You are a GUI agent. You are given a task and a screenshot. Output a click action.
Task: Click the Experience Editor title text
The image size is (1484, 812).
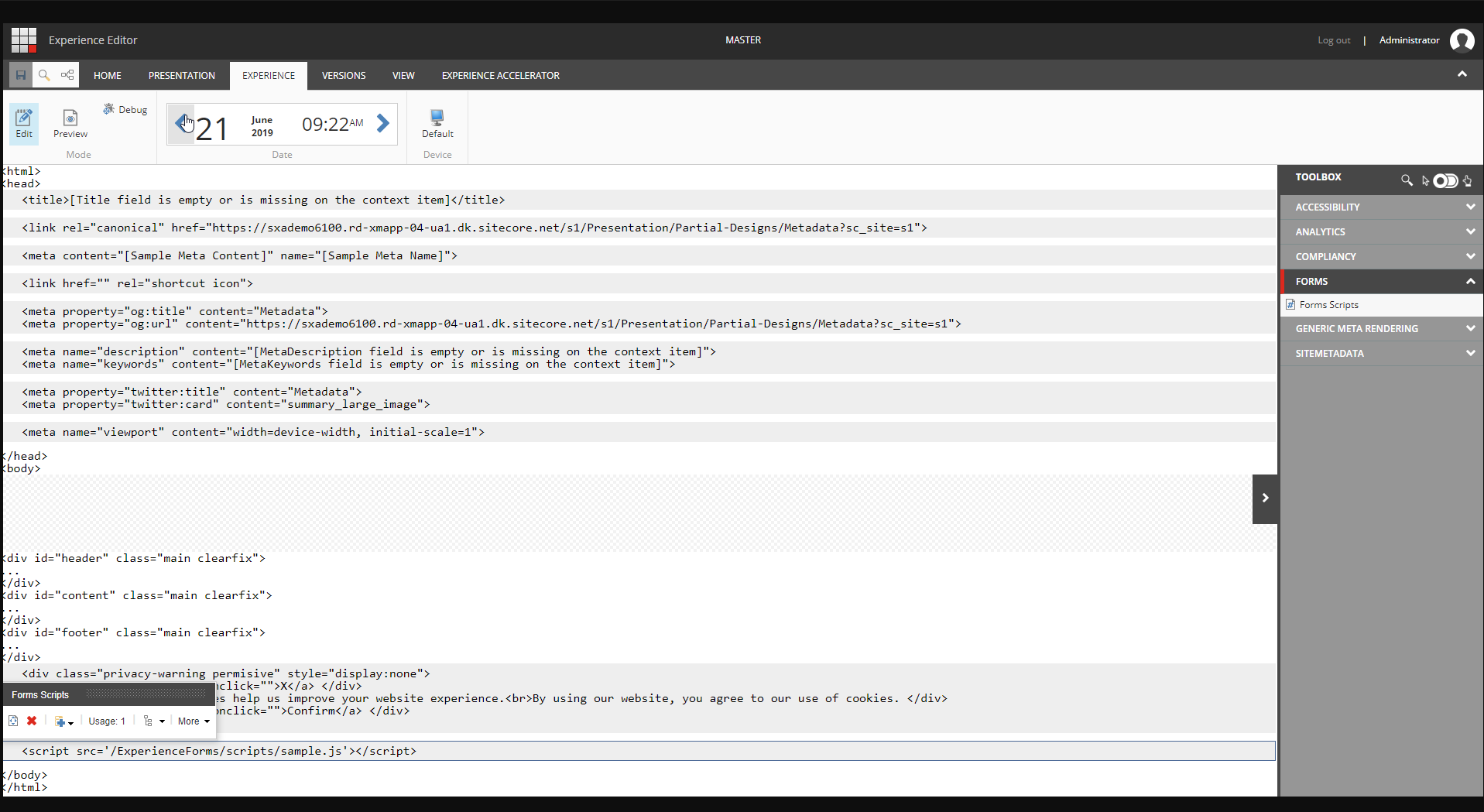(93, 40)
